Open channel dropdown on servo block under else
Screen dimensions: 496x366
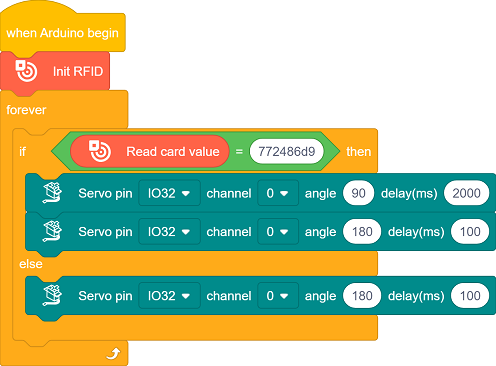coord(278,296)
